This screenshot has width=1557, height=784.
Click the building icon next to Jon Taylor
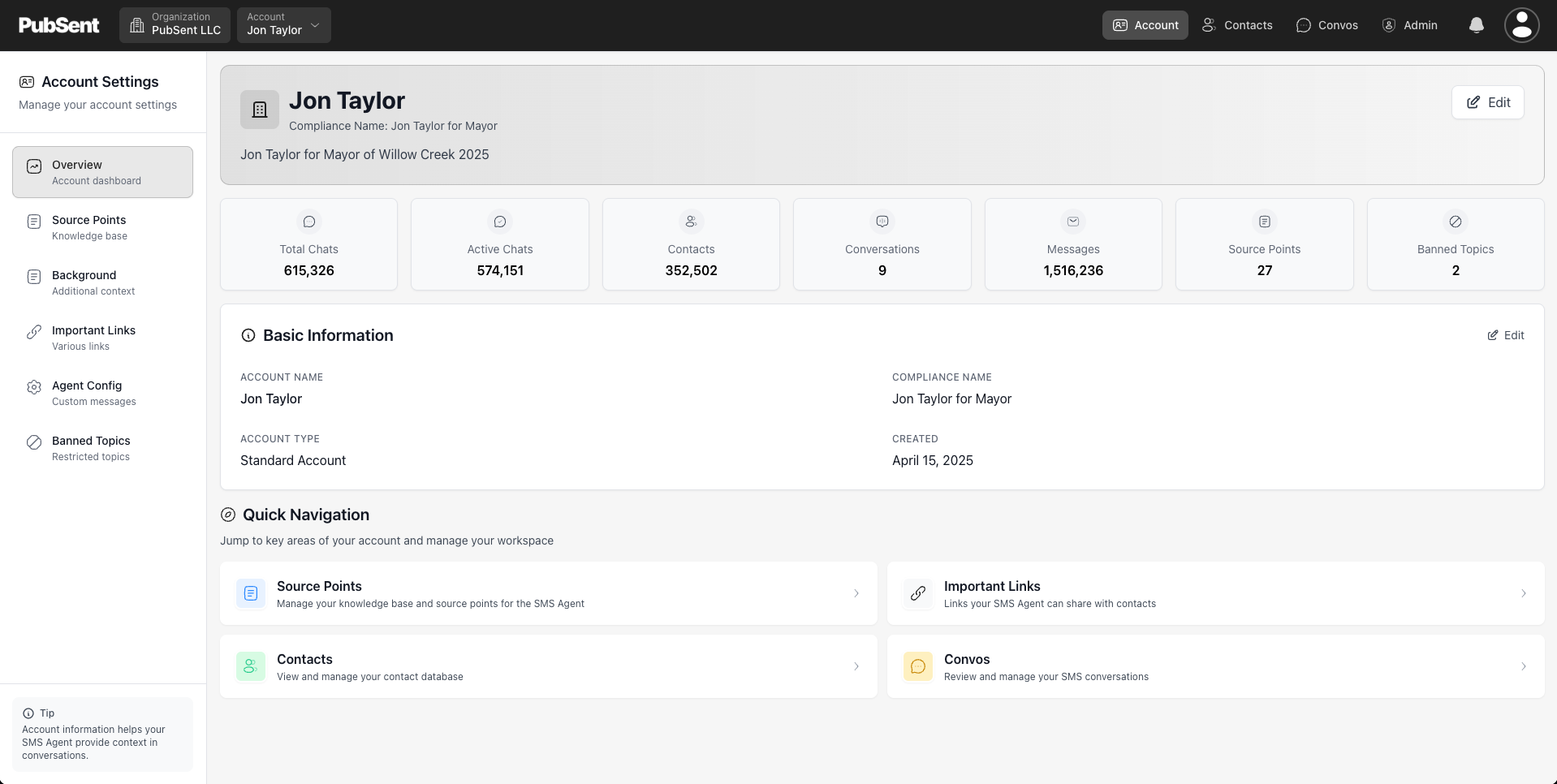(x=259, y=109)
